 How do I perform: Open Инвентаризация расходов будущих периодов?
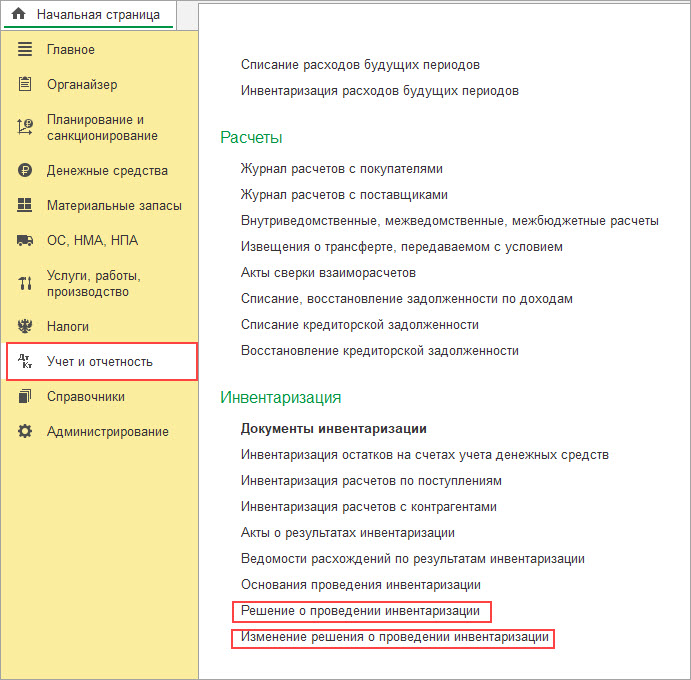click(x=379, y=91)
